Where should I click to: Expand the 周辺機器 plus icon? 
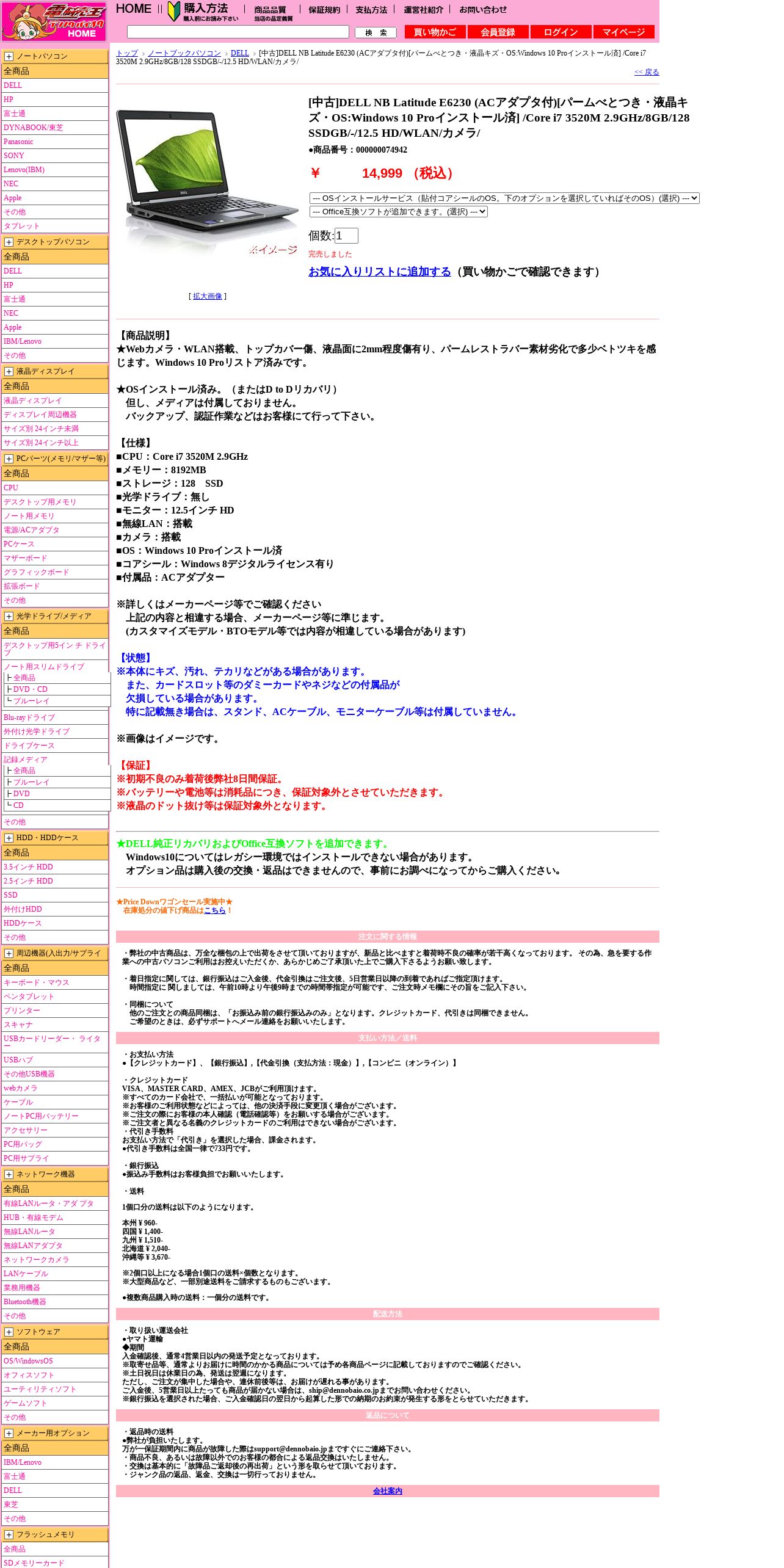point(9,953)
